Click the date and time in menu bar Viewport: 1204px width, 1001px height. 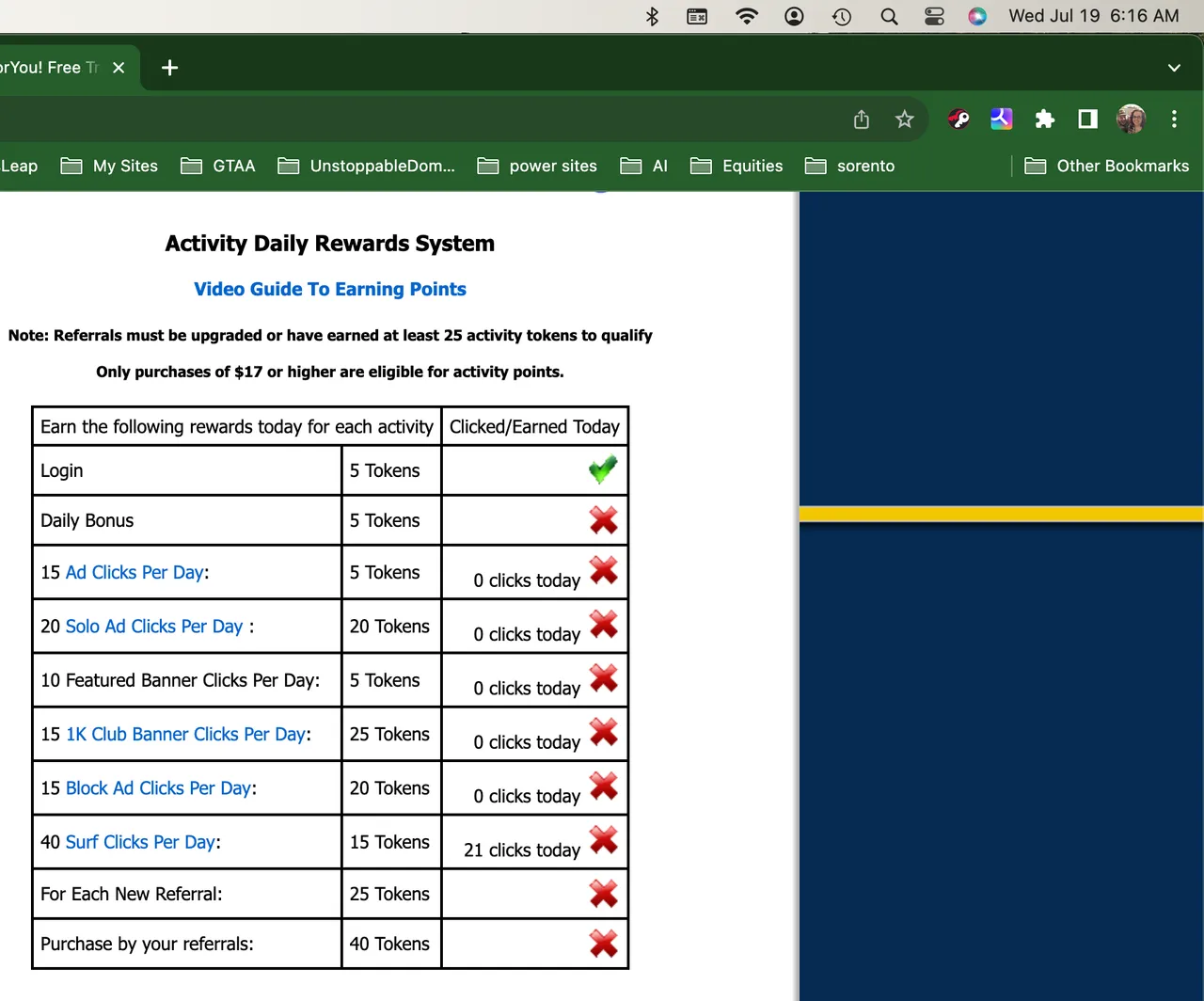(x=1093, y=16)
